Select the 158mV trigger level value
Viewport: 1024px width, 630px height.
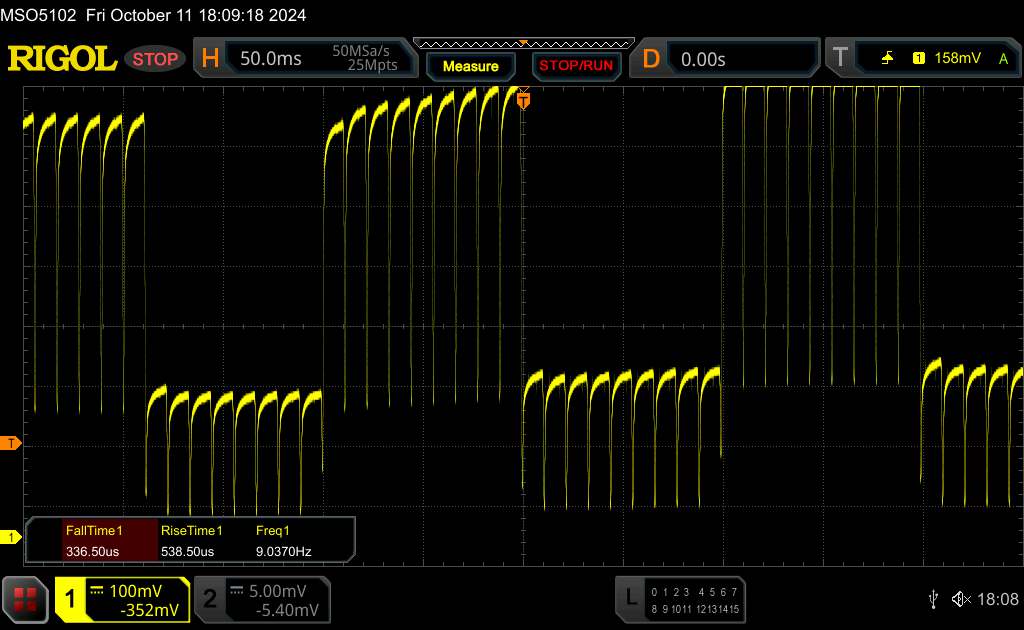pyautogui.click(x=957, y=58)
